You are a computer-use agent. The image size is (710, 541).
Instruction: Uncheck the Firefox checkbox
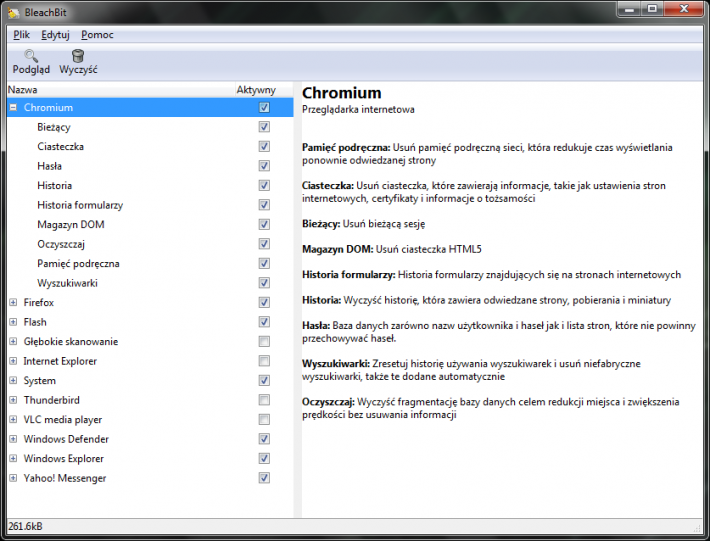point(264,302)
